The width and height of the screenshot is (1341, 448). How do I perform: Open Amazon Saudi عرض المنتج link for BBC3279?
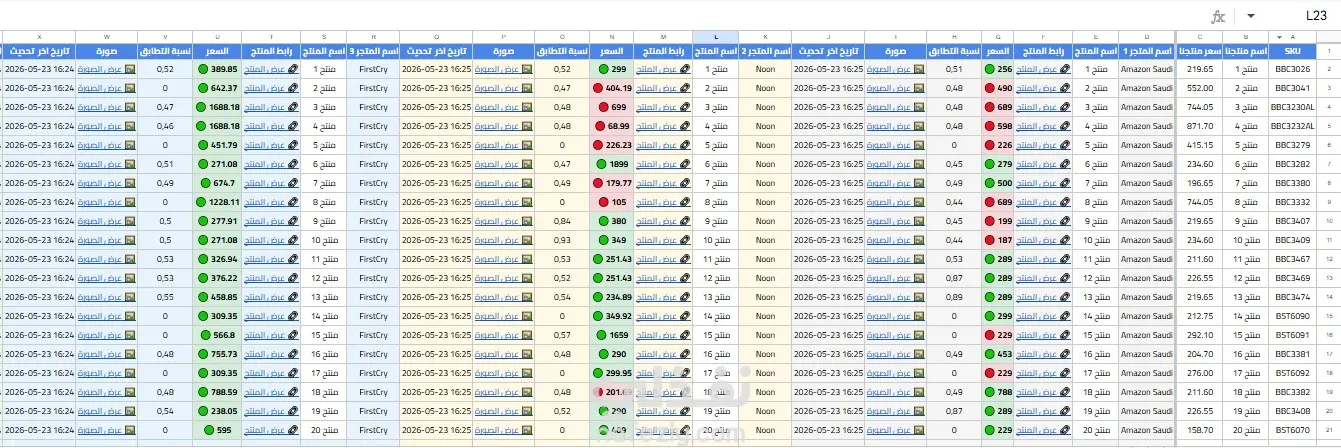[x=1037, y=145]
